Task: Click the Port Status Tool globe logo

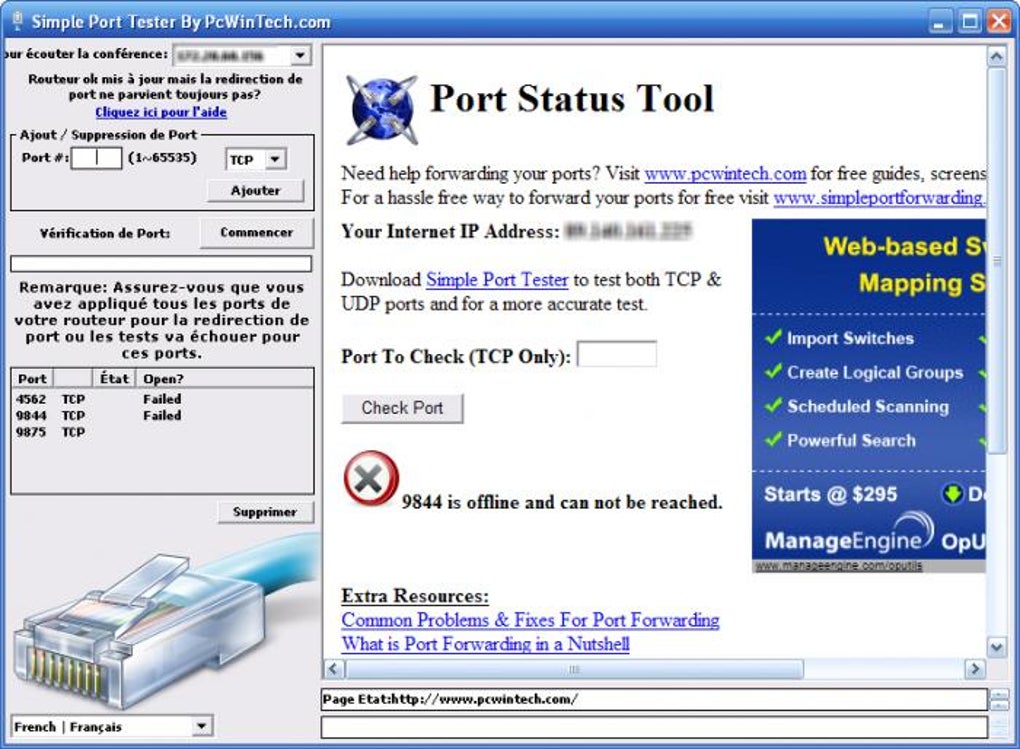Action: point(382,109)
